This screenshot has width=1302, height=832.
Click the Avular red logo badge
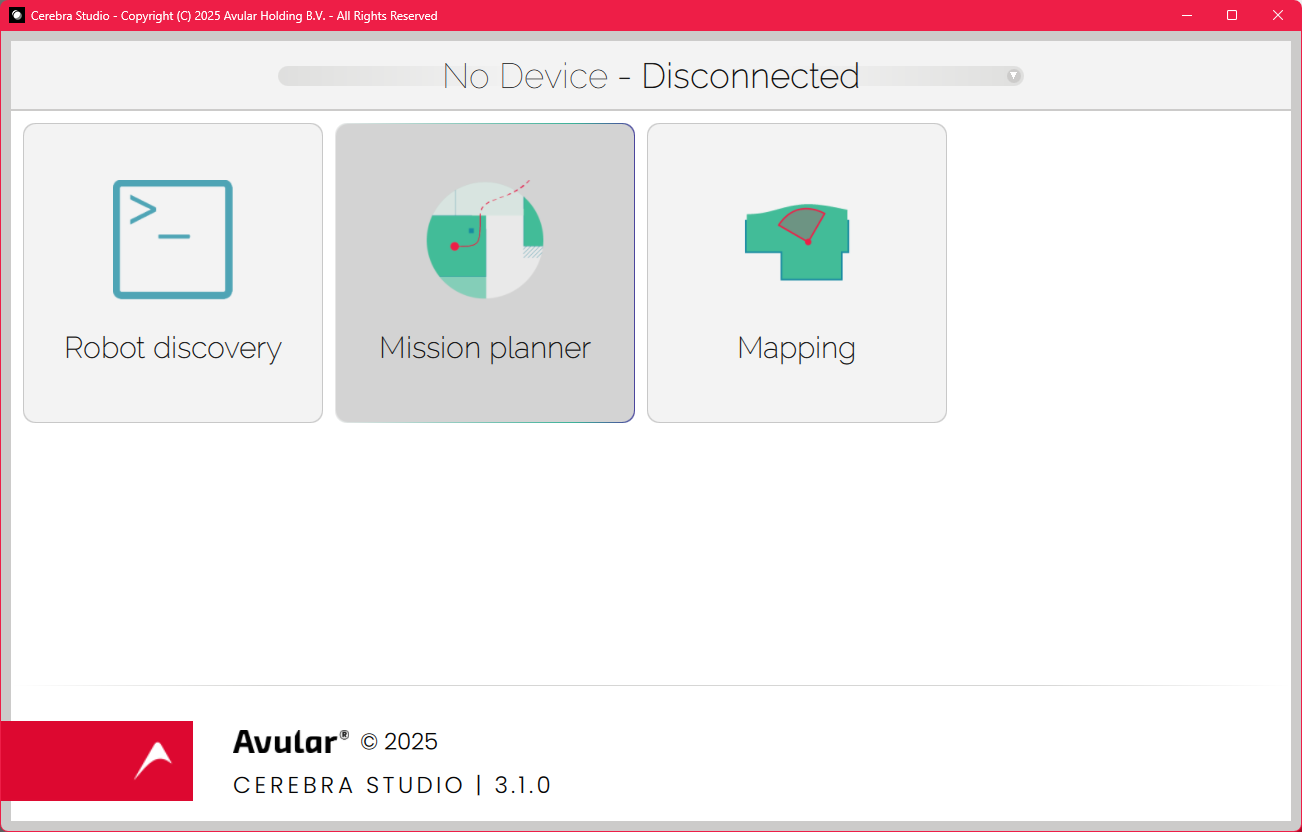pos(97,761)
